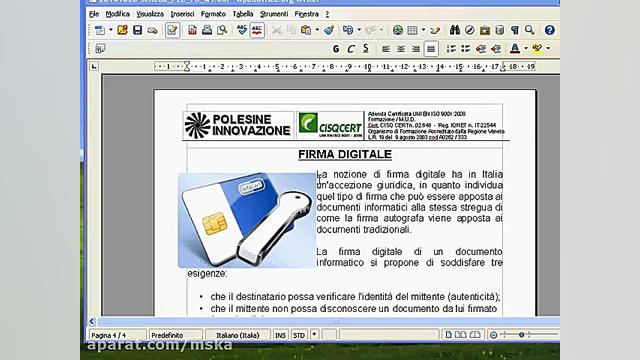
Task: Switch to book mode view layout
Action: 475,335
